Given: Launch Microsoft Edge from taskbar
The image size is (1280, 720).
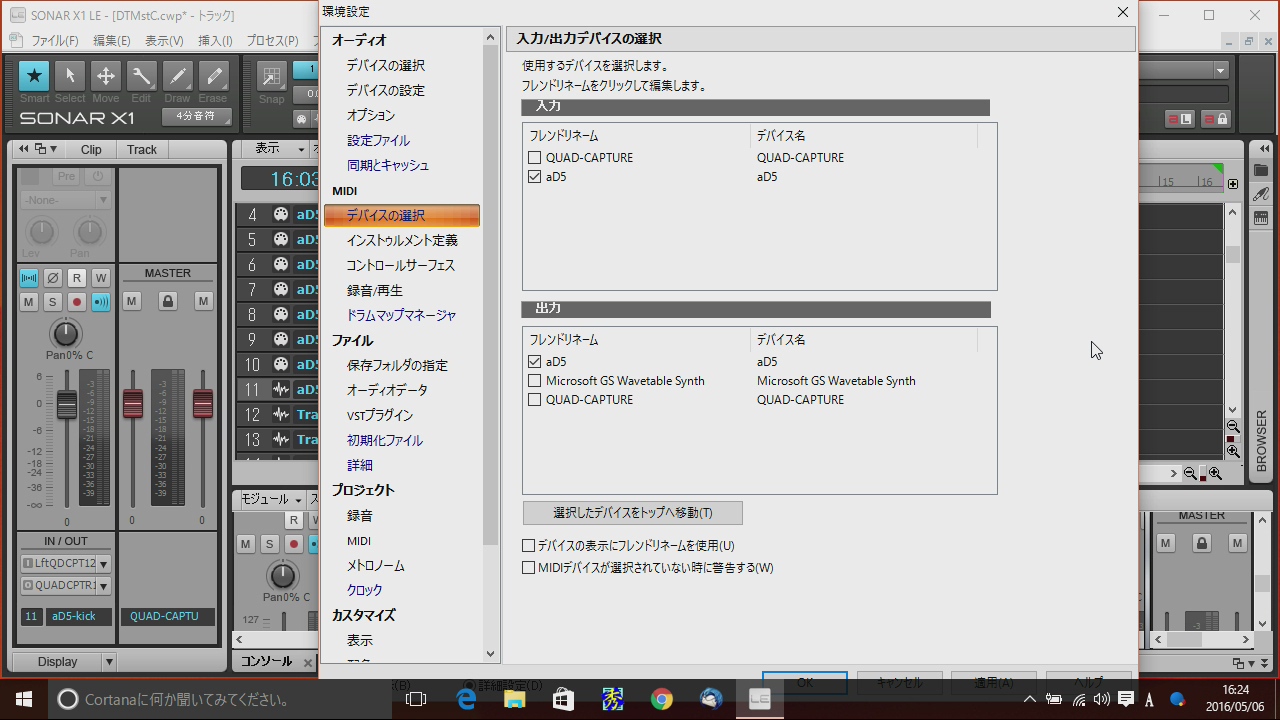Looking at the screenshot, I should (x=466, y=699).
